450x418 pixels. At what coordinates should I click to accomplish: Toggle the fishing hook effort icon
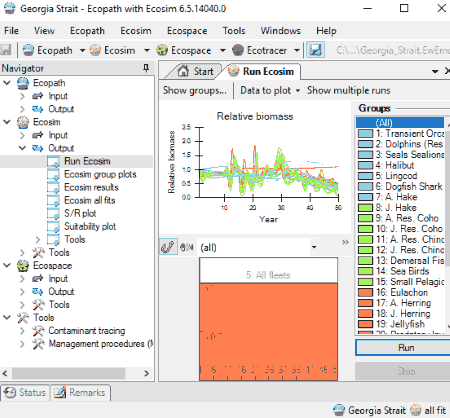click(168, 247)
